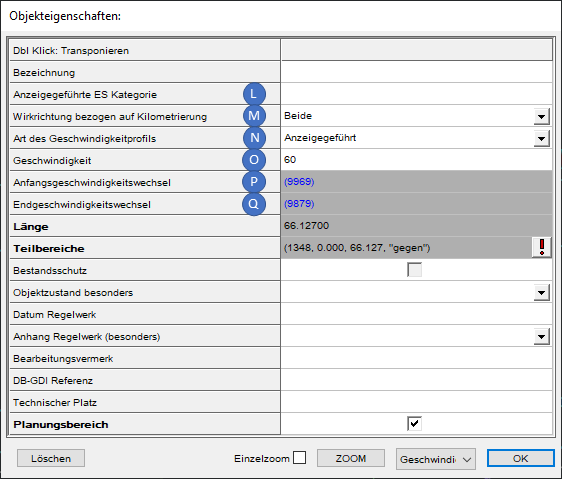Select the Bestandsschutz label

(50, 271)
